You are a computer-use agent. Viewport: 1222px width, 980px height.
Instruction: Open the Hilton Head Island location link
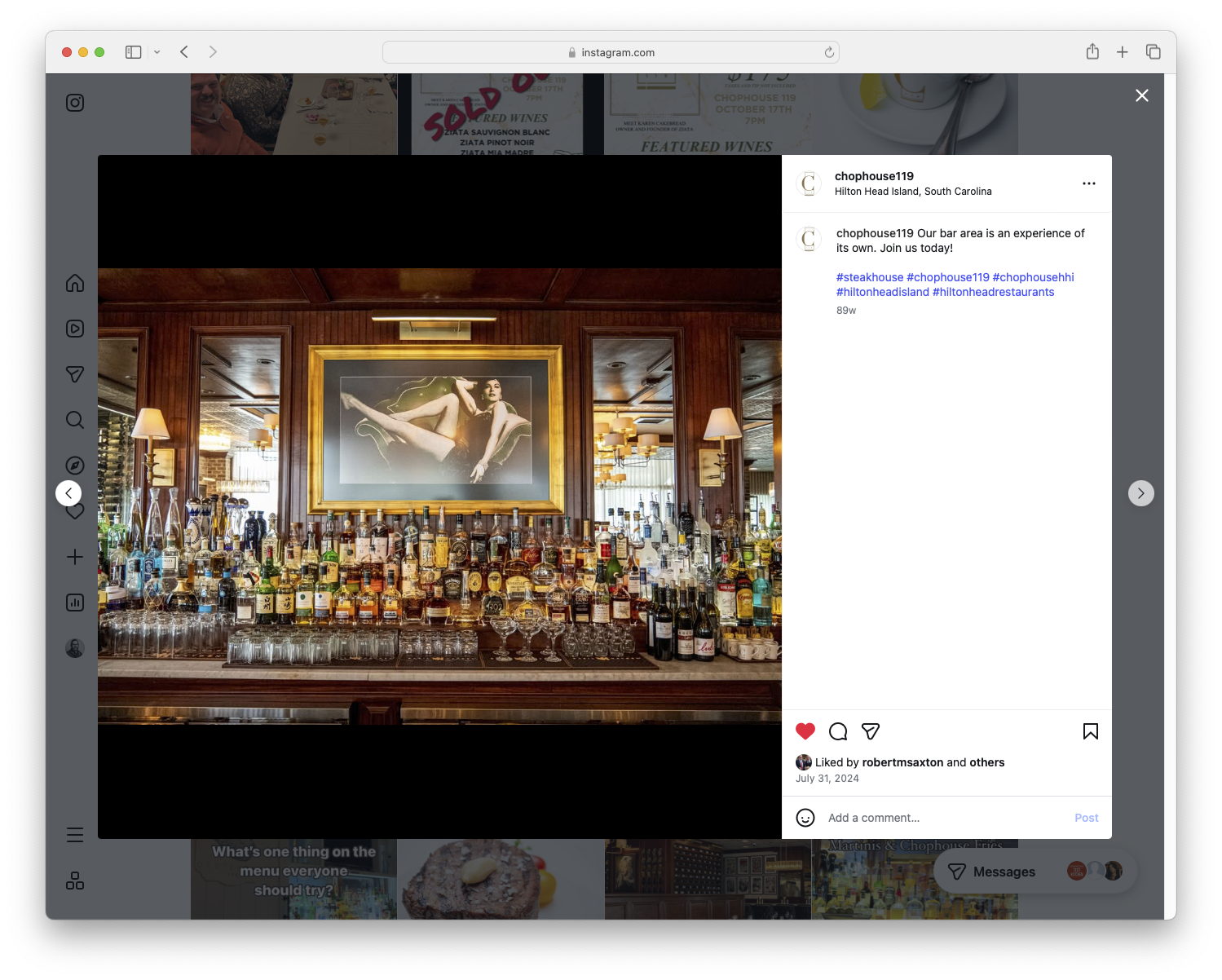913,192
